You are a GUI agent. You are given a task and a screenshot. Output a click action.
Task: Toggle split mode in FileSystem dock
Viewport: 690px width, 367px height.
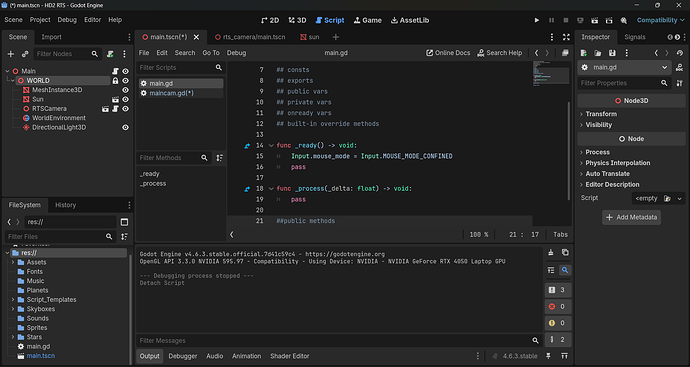coord(125,222)
